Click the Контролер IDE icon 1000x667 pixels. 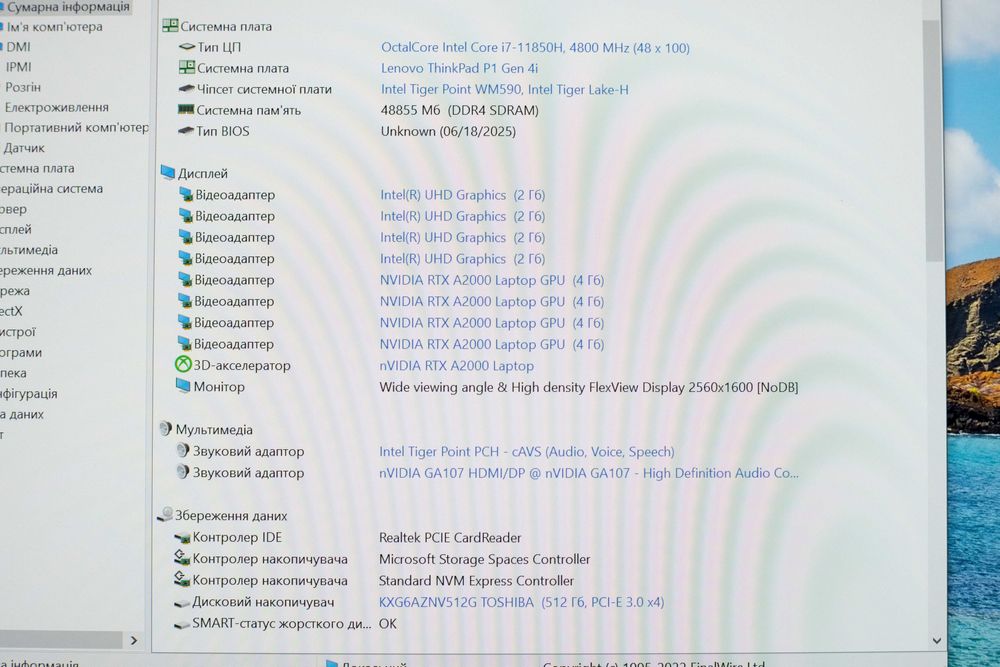(x=182, y=538)
